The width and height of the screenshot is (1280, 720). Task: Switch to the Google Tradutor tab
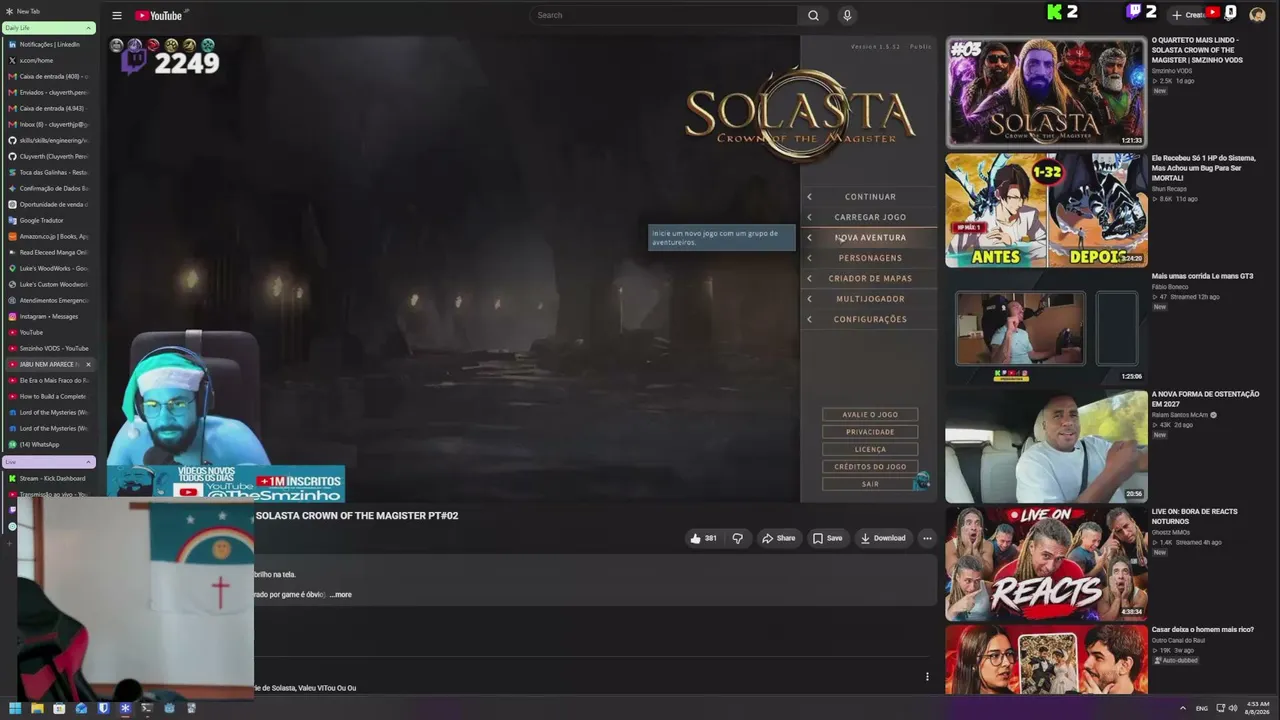pos(50,220)
